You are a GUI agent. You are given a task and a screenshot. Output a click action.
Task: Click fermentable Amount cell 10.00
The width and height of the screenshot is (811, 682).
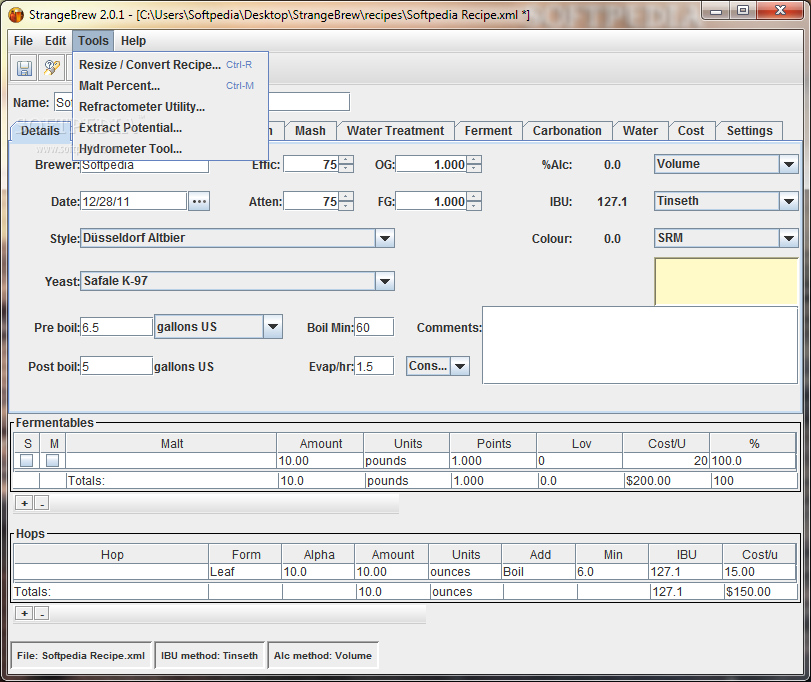[320, 461]
